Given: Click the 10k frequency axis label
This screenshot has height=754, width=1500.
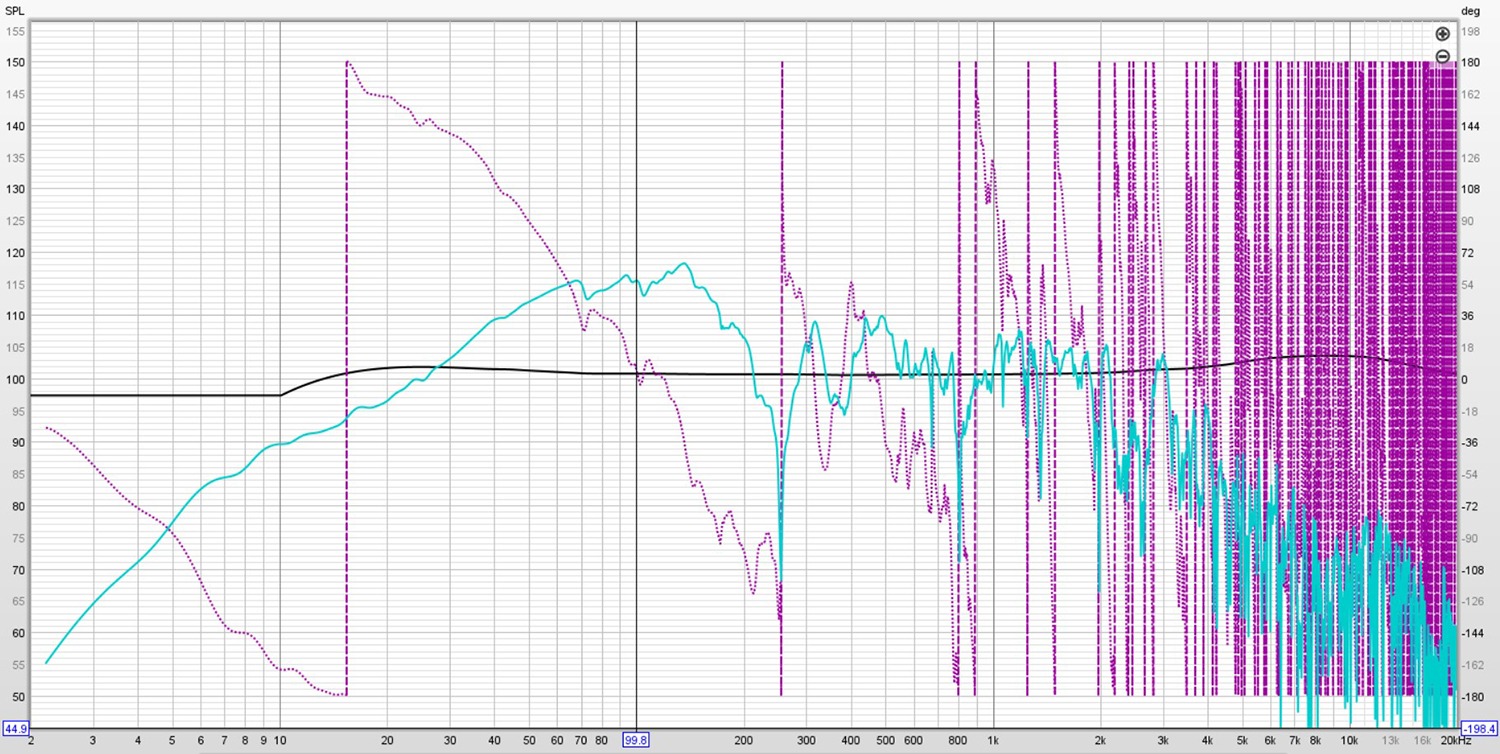Looking at the screenshot, I should point(1350,741).
